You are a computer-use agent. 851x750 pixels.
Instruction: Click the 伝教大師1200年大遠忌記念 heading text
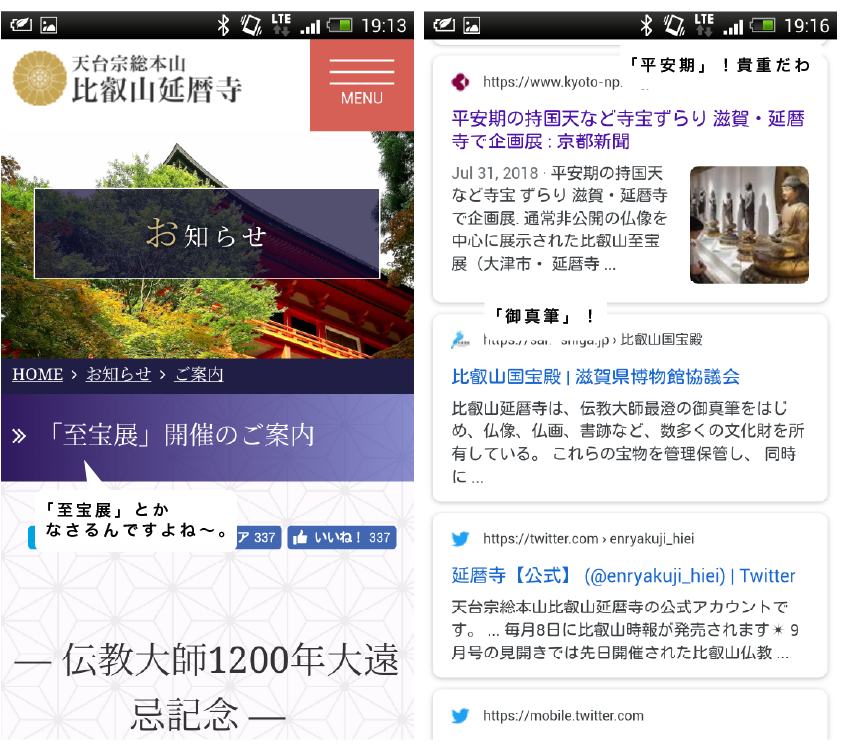(207, 687)
